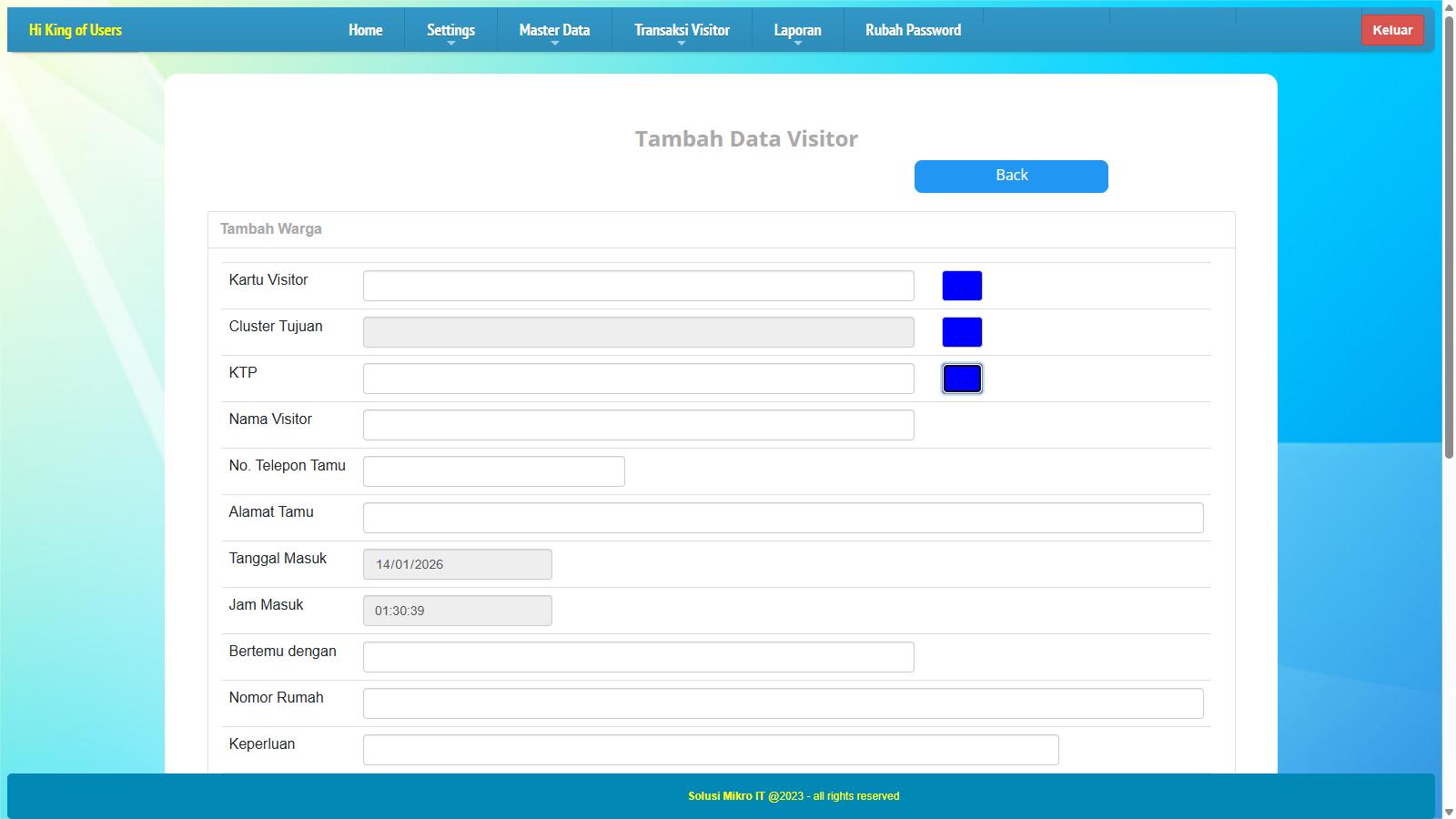Go to the Home menu item

[365, 30]
